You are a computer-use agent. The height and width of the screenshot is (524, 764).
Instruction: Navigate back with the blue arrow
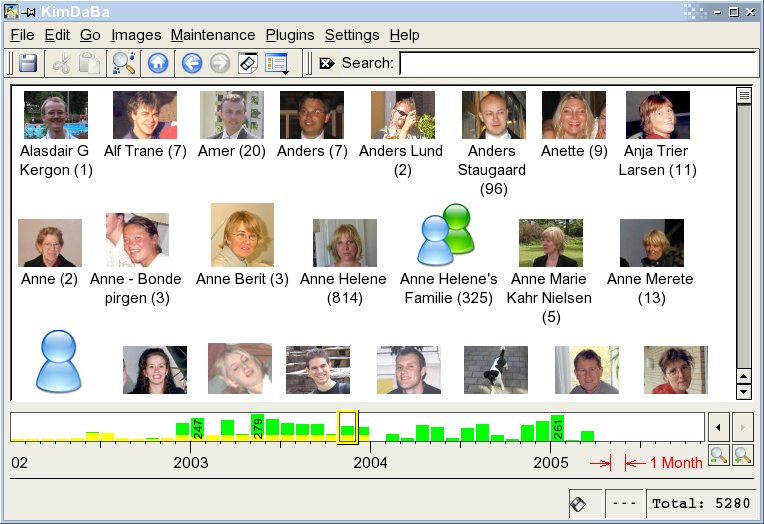click(x=192, y=63)
